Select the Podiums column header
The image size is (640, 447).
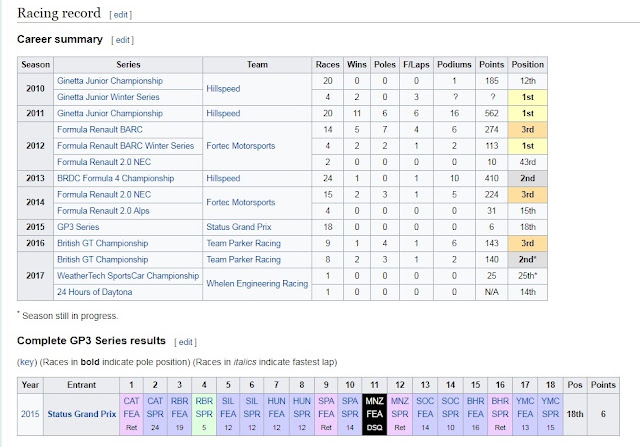pyautogui.click(x=454, y=65)
